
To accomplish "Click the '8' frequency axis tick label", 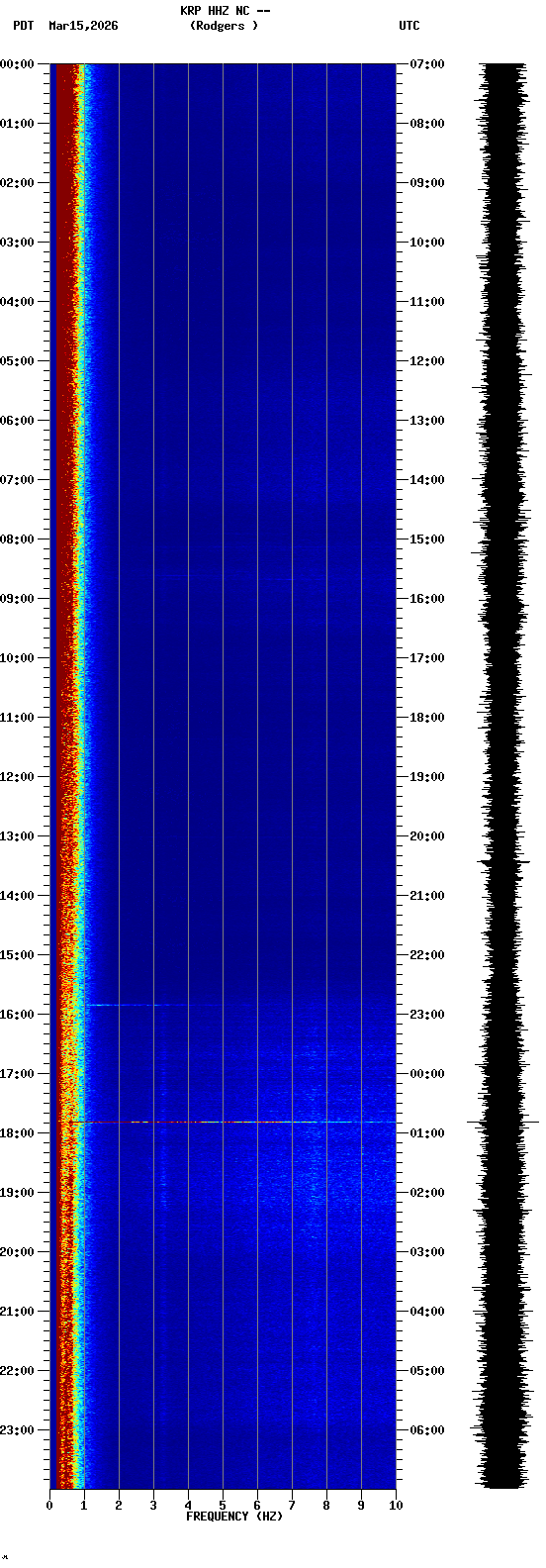I will click(326, 1506).
